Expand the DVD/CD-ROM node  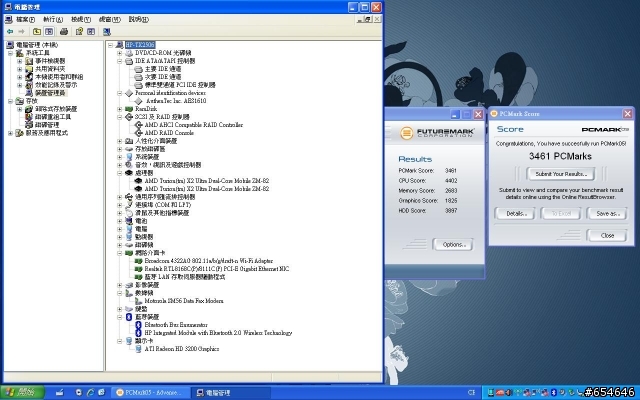(x=120, y=53)
